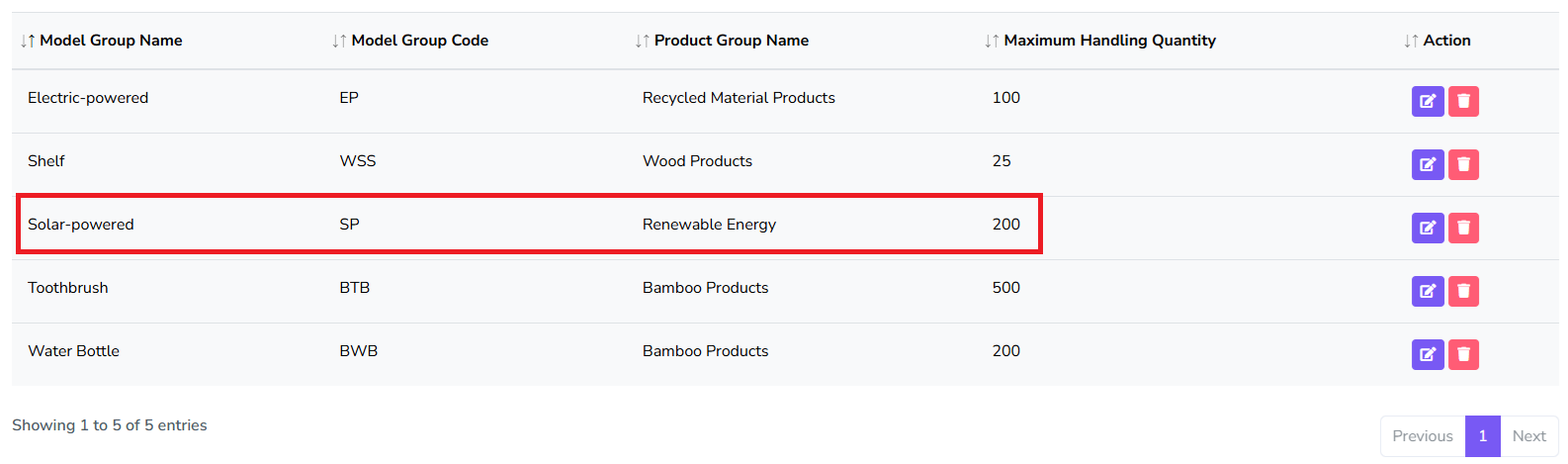Delete the Toothbrush model group
Screen dimensions: 1568x464
tap(1463, 291)
